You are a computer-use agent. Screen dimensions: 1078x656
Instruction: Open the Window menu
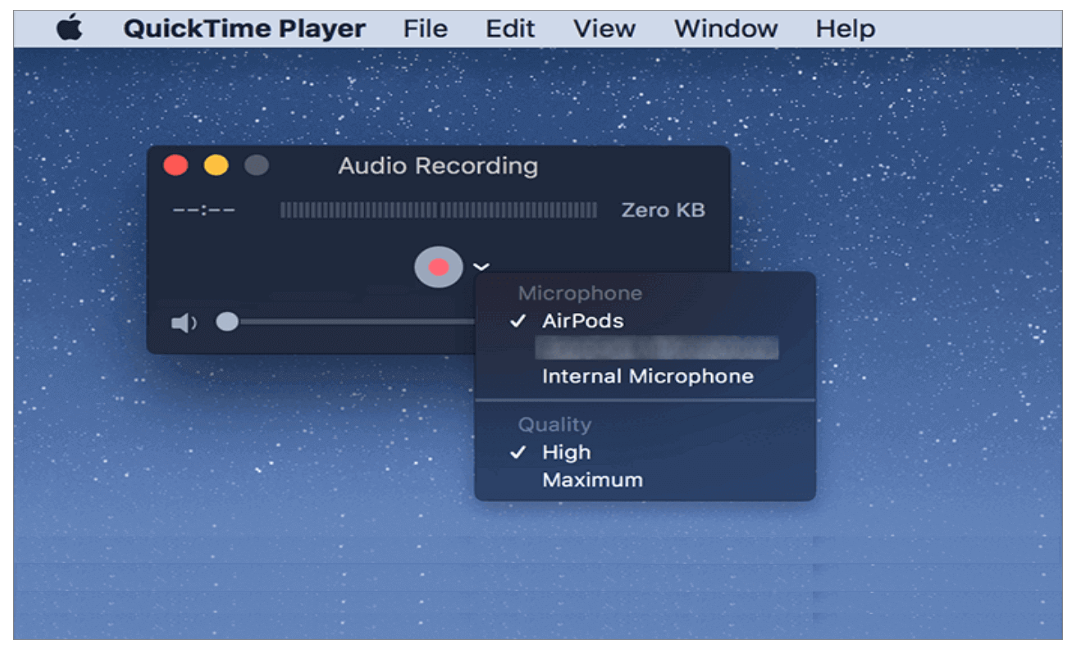[x=725, y=29]
